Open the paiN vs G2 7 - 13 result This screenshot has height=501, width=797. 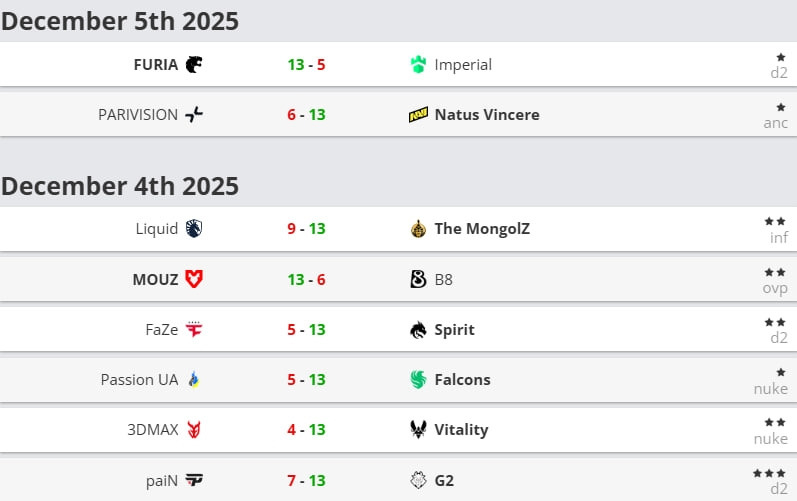coord(306,480)
